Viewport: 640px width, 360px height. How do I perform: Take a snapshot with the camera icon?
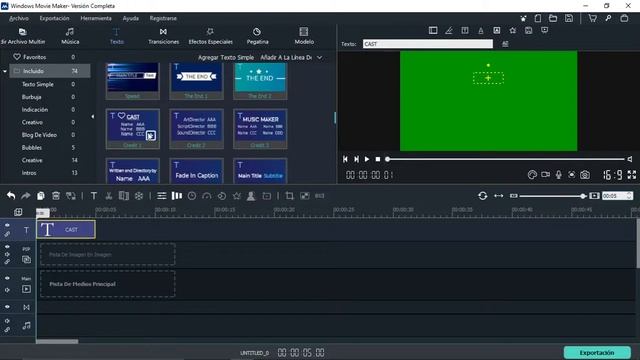tap(585, 175)
